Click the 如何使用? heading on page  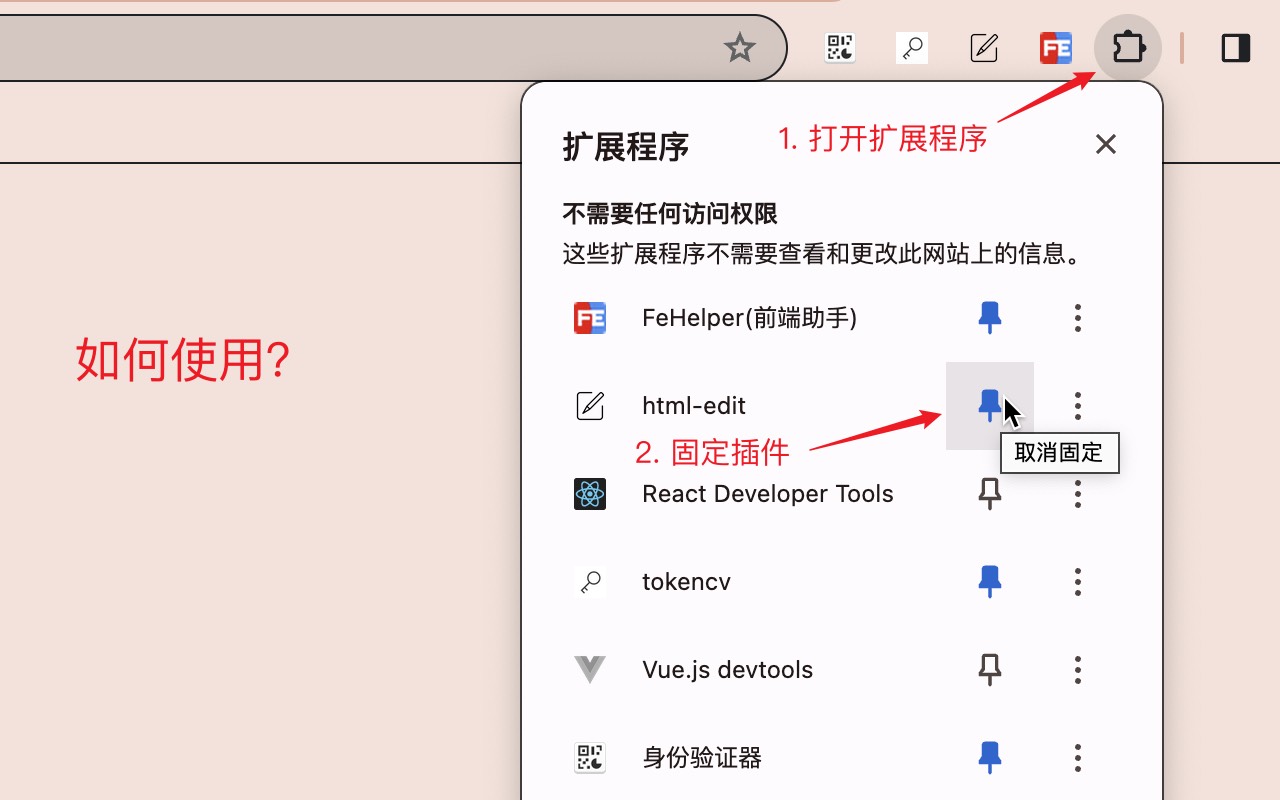(183, 360)
